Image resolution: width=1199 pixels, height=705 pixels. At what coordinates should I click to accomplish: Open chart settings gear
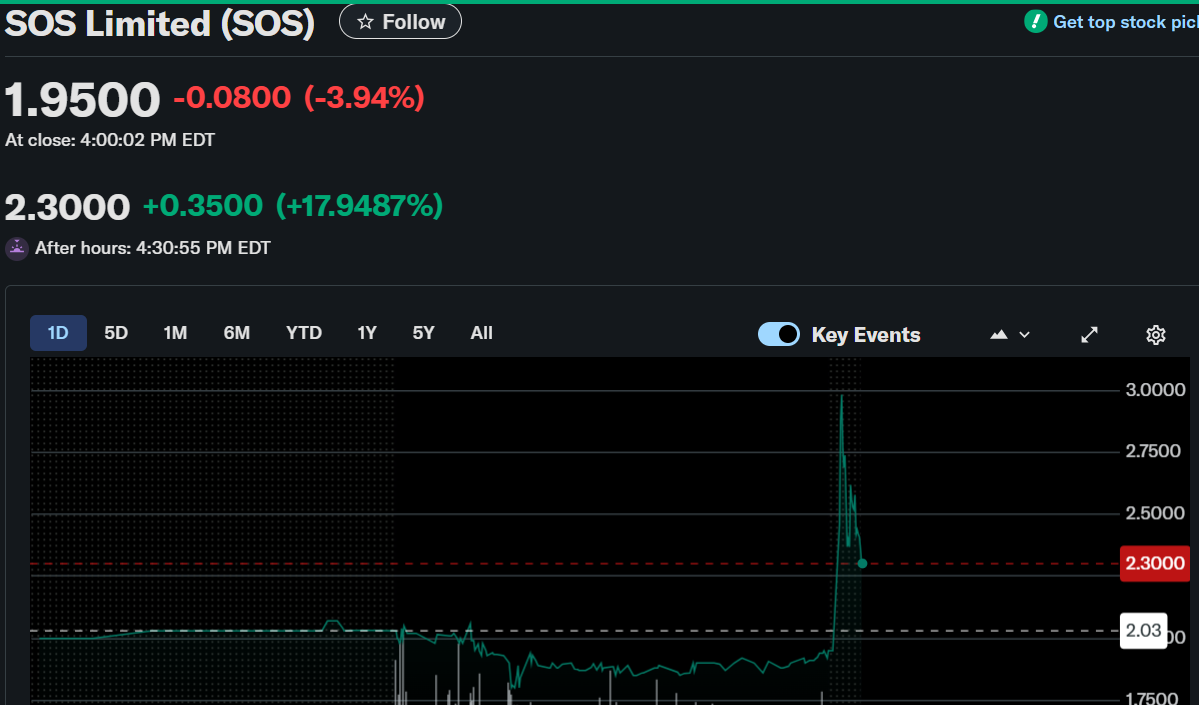pyautogui.click(x=1155, y=335)
